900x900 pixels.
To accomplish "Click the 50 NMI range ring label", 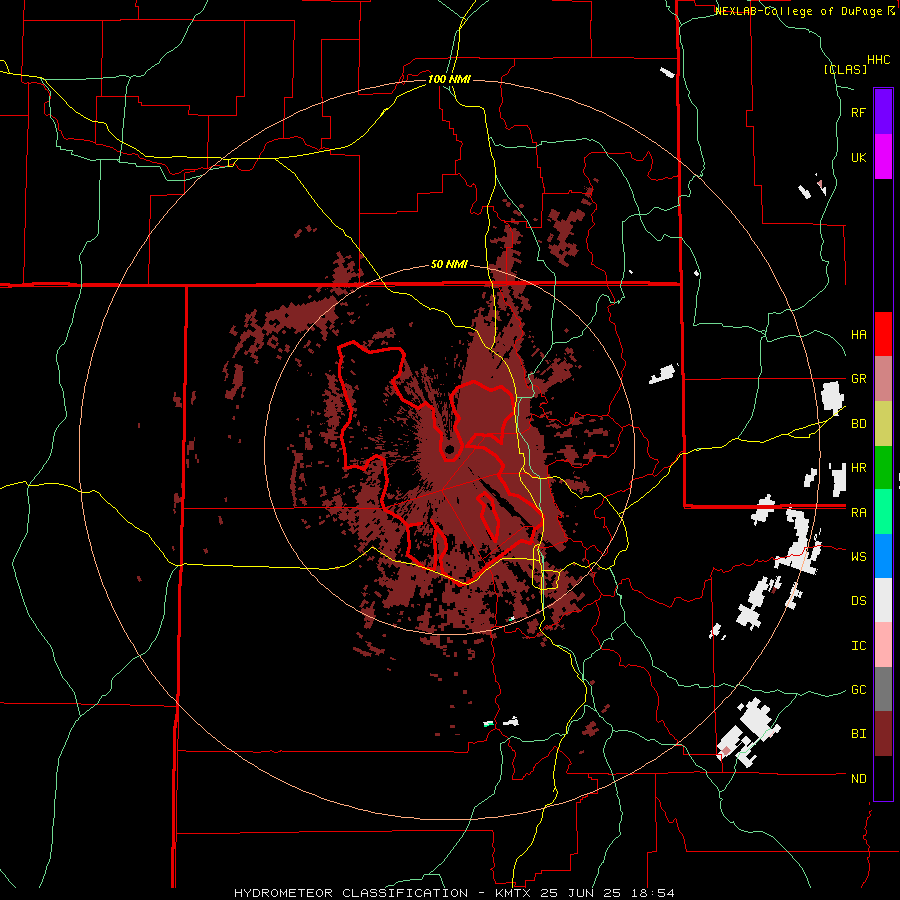I will pyautogui.click(x=449, y=264).
